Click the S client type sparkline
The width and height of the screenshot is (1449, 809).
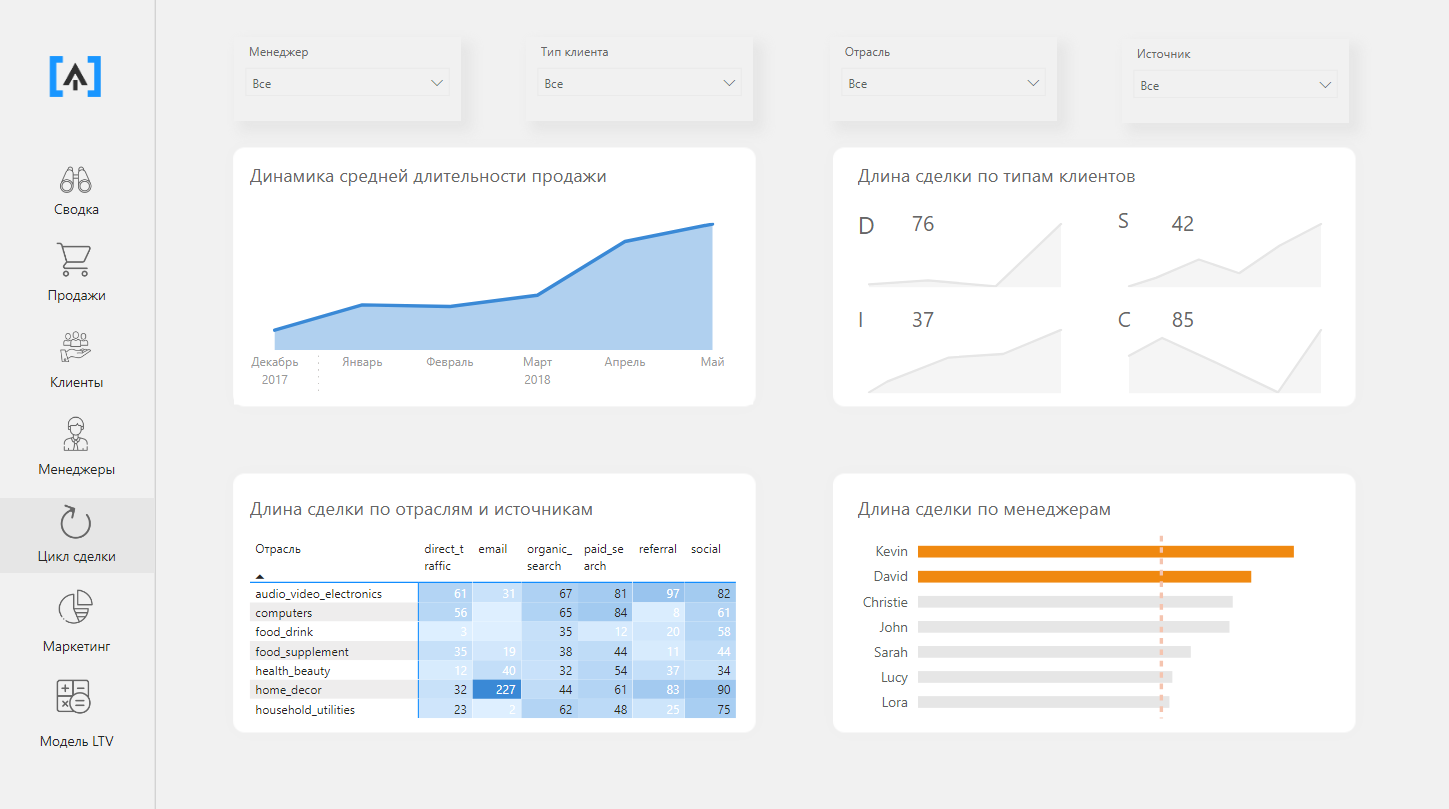(1224, 256)
